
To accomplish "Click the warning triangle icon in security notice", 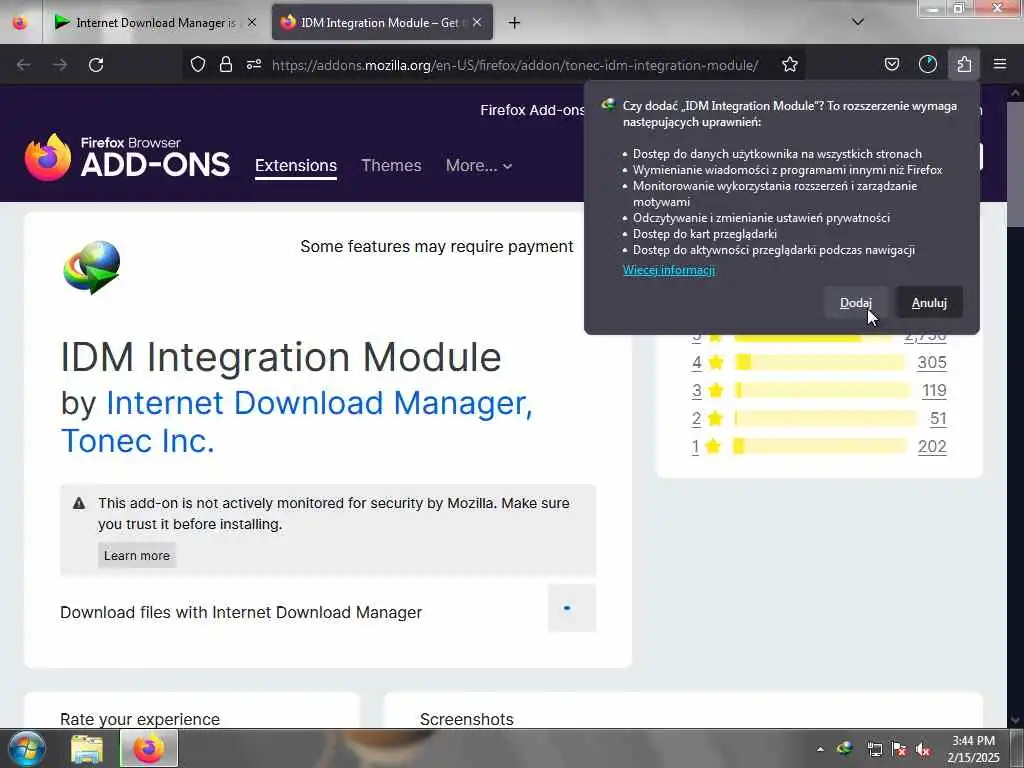I will [79, 504].
